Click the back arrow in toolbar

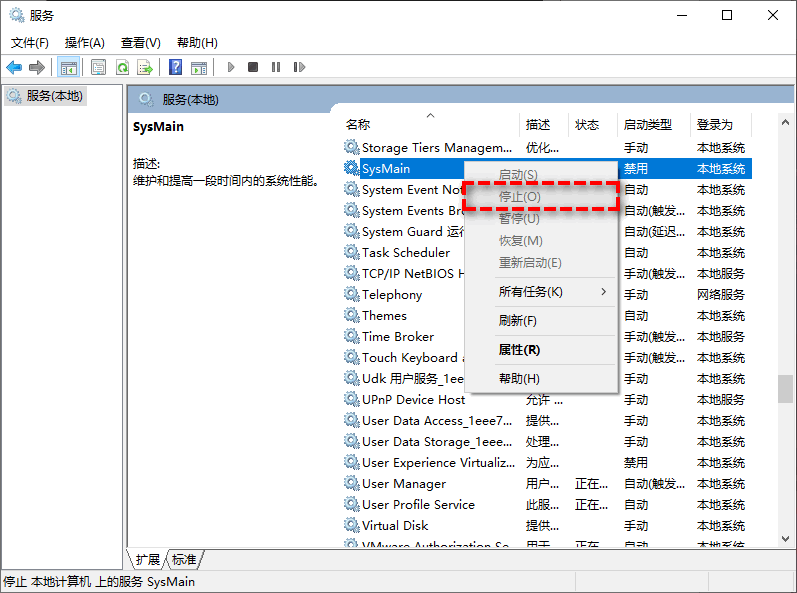(14, 67)
